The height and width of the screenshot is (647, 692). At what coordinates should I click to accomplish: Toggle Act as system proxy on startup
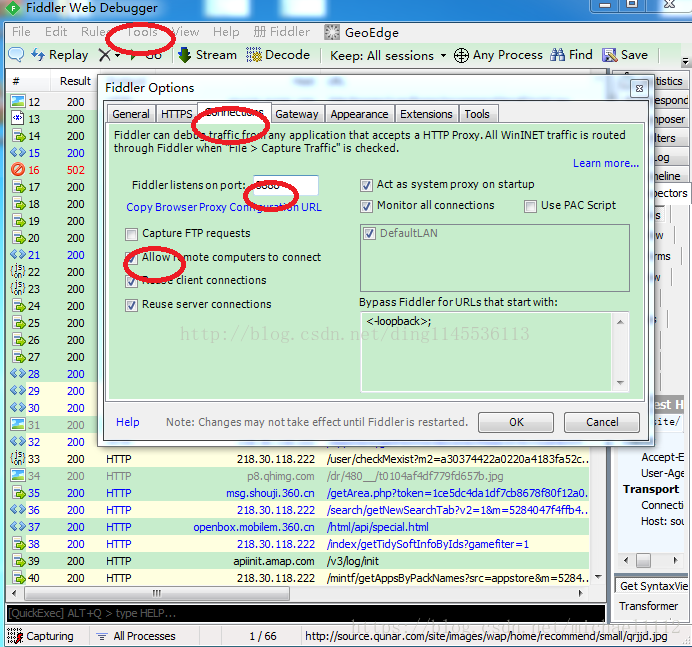(x=366, y=185)
